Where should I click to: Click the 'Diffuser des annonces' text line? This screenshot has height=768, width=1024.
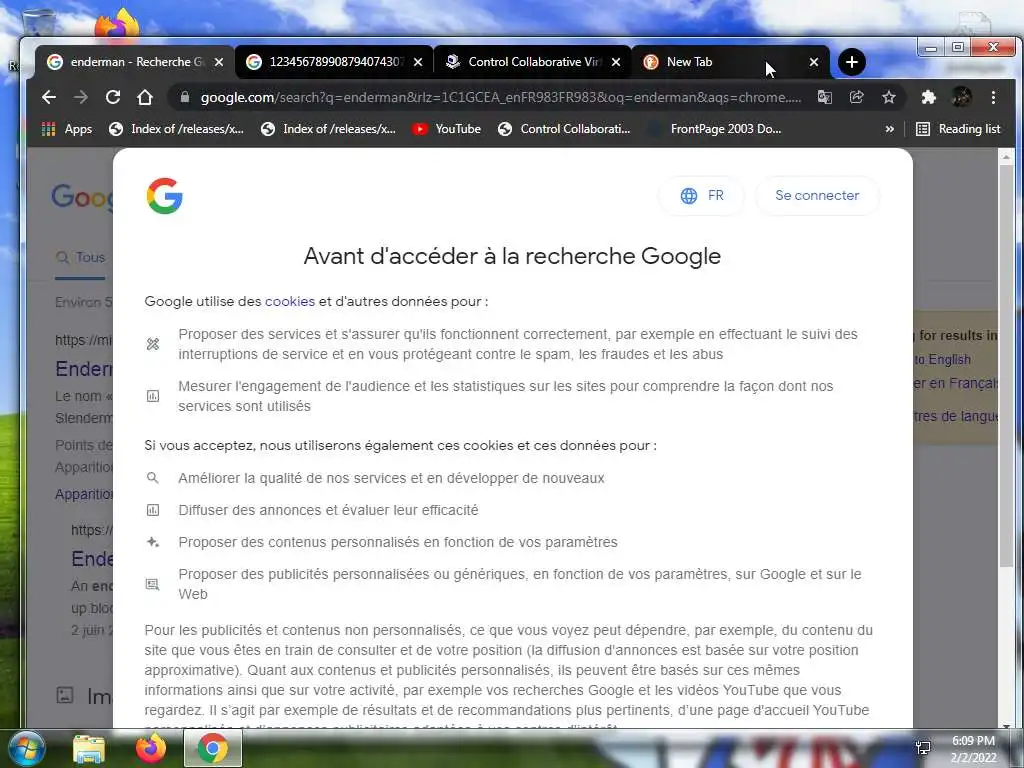[328, 510]
